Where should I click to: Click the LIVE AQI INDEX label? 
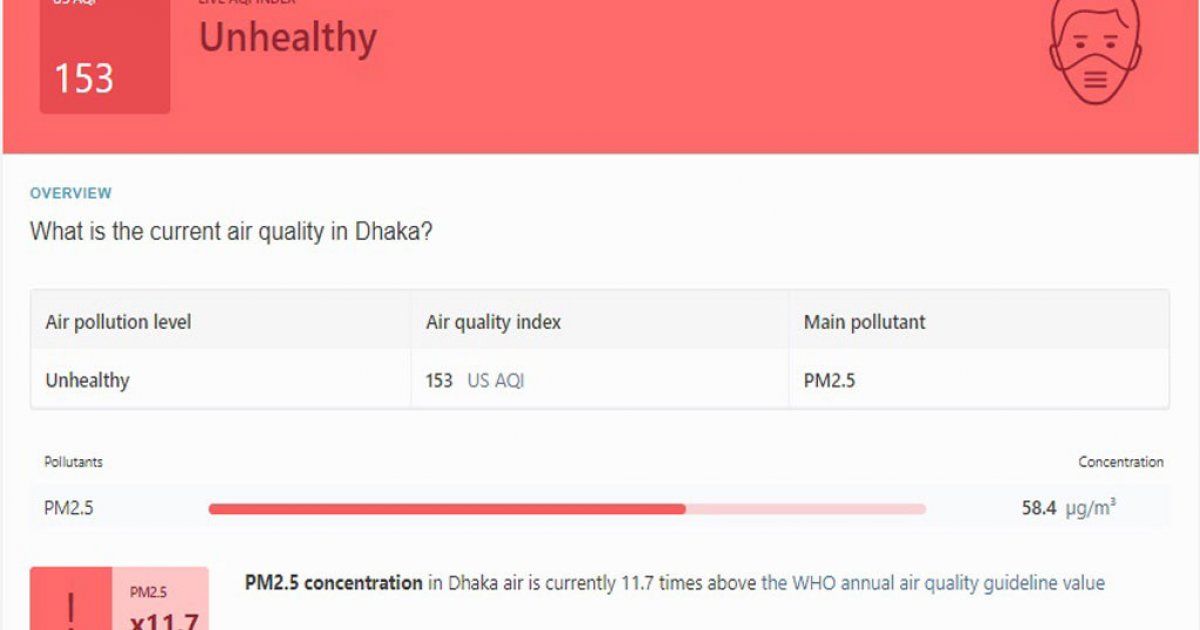click(x=248, y=3)
